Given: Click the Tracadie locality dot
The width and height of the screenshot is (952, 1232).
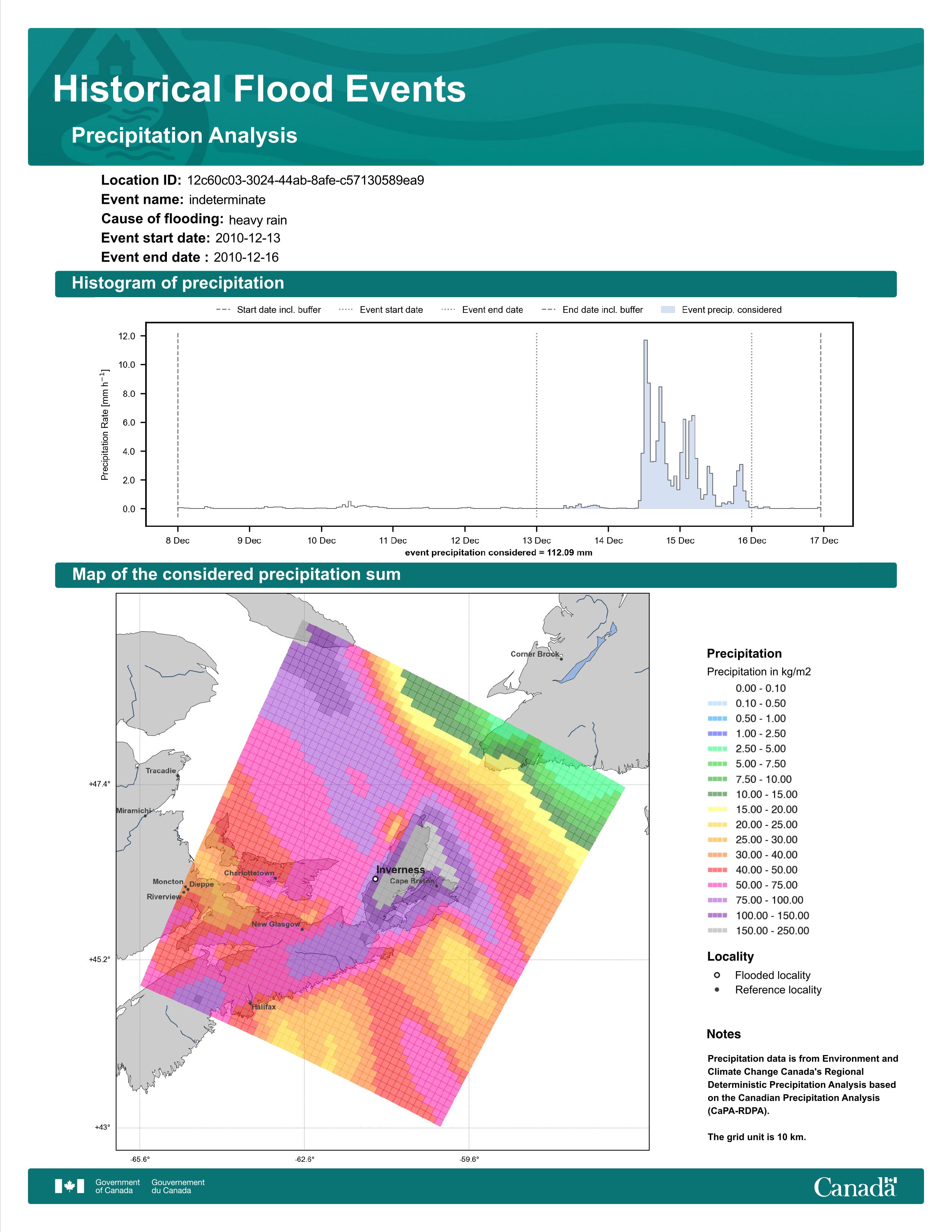Looking at the screenshot, I should (178, 776).
